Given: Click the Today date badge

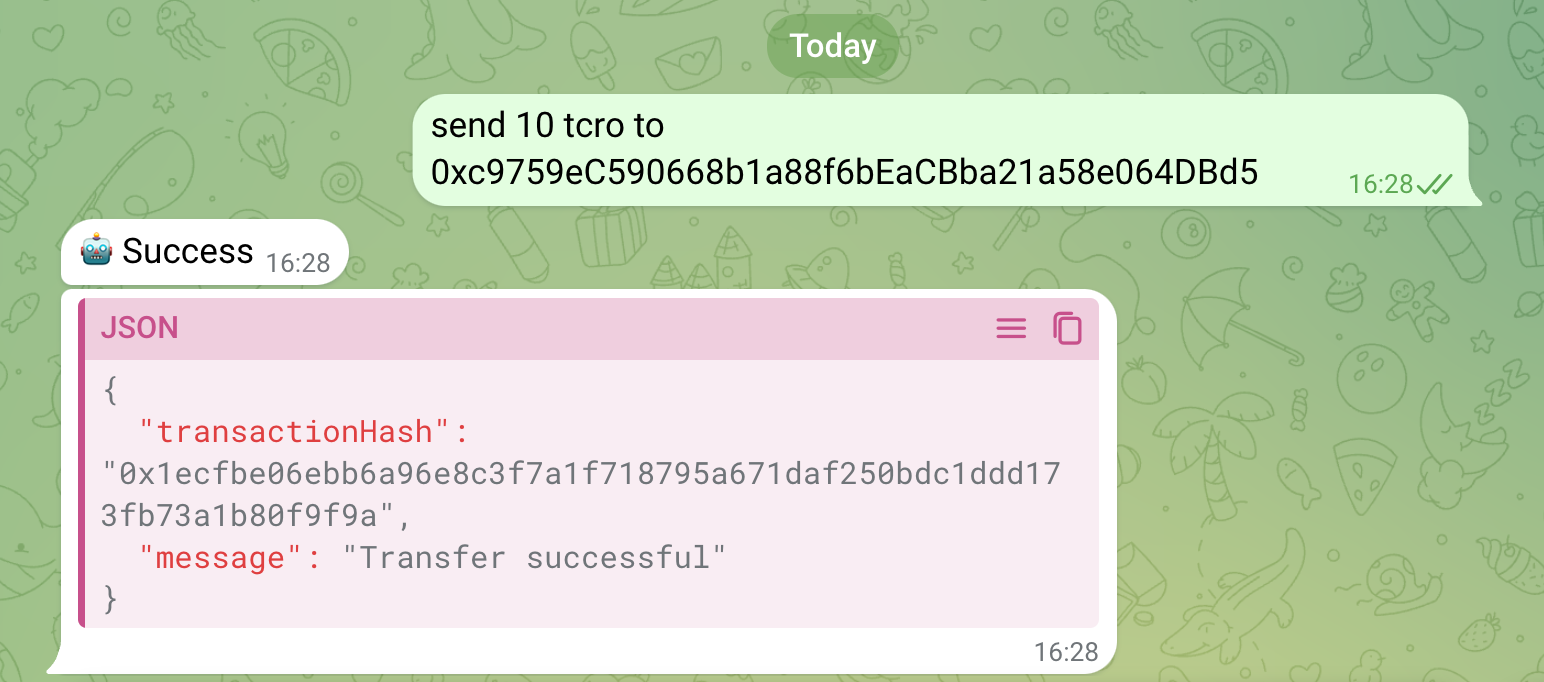Looking at the screenshot, I should (832, 46).
